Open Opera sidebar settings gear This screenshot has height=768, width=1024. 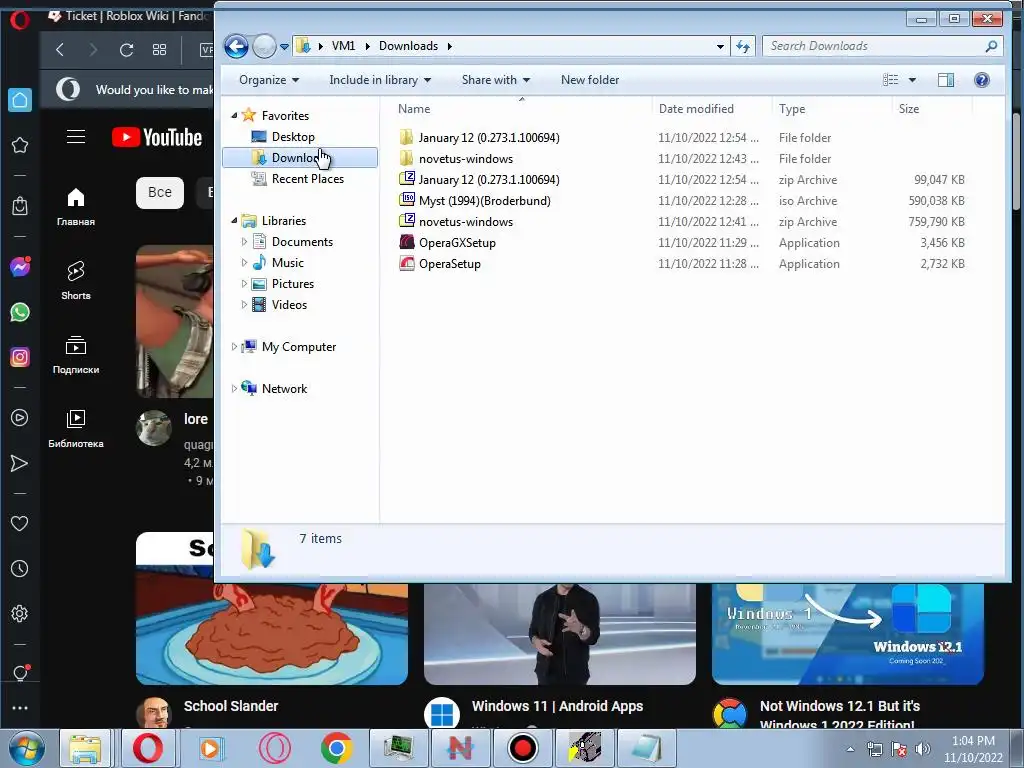point(20,614)
